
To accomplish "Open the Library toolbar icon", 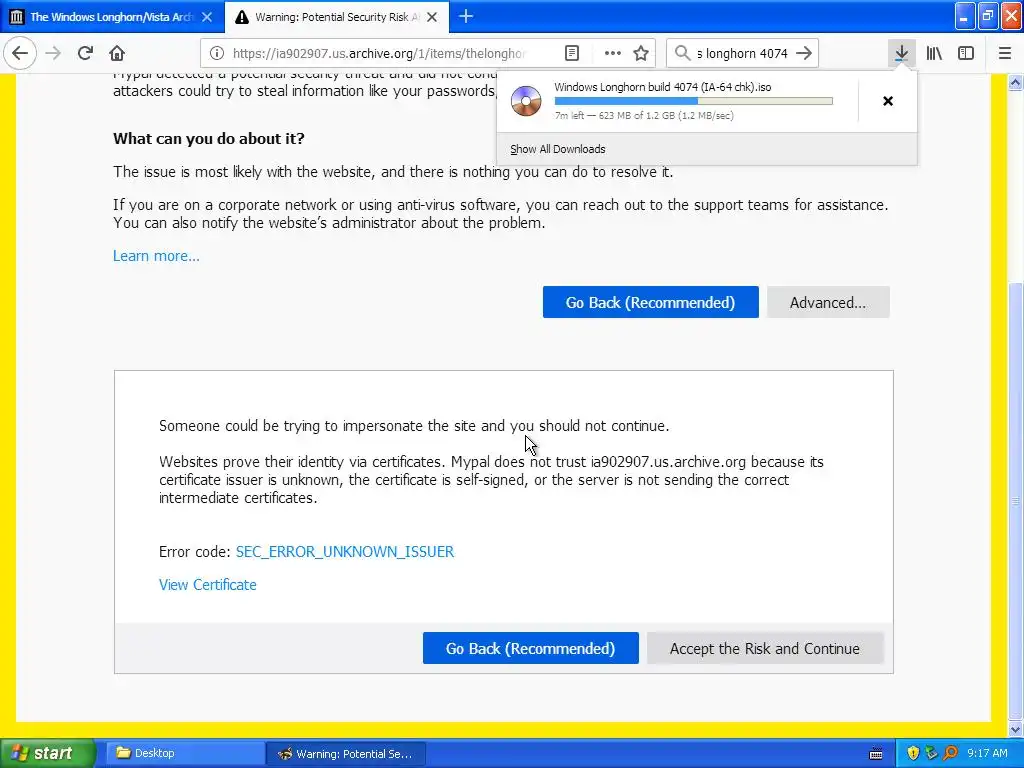I will [934, 53].
